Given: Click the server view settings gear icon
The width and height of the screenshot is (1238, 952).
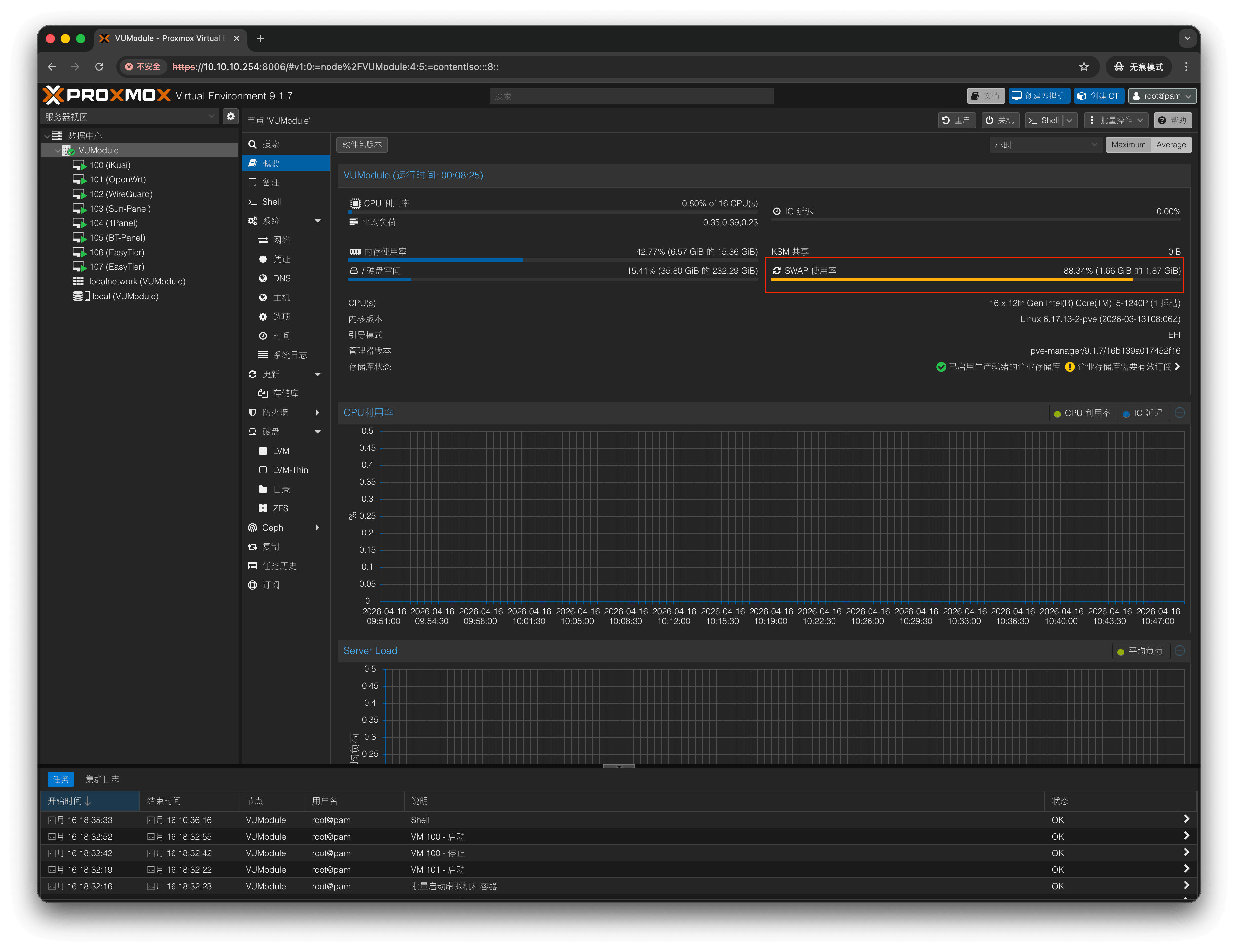Looking at the screenshot, I should tap(230, 117).
